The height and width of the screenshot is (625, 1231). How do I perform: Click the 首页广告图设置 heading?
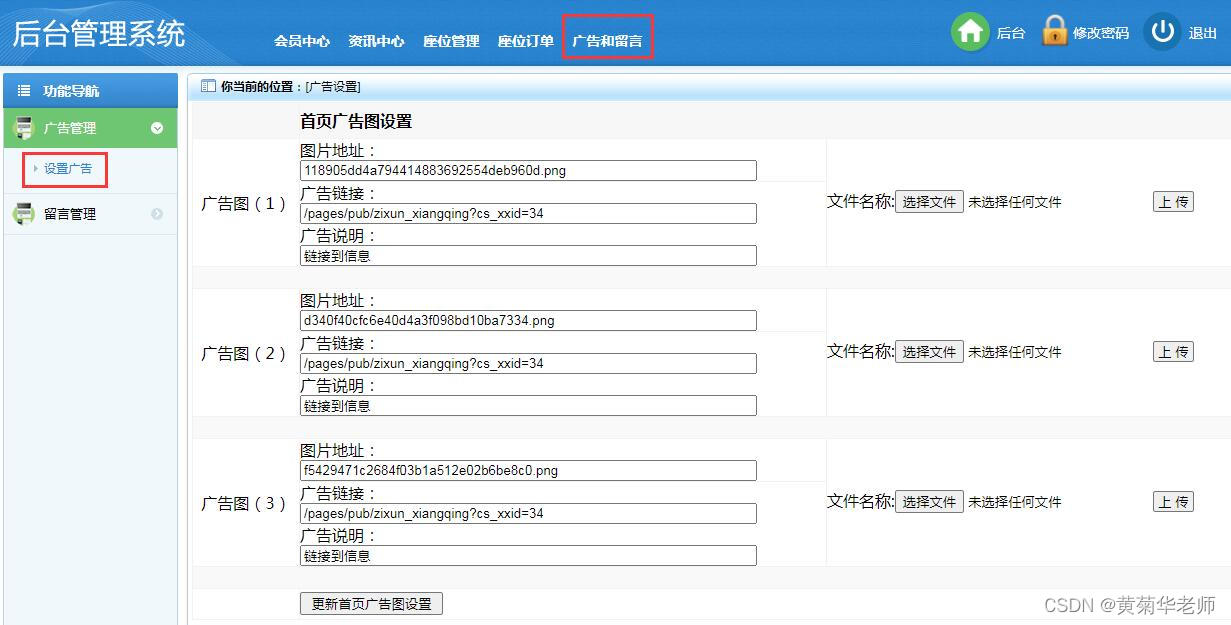[x=356, y=122]
